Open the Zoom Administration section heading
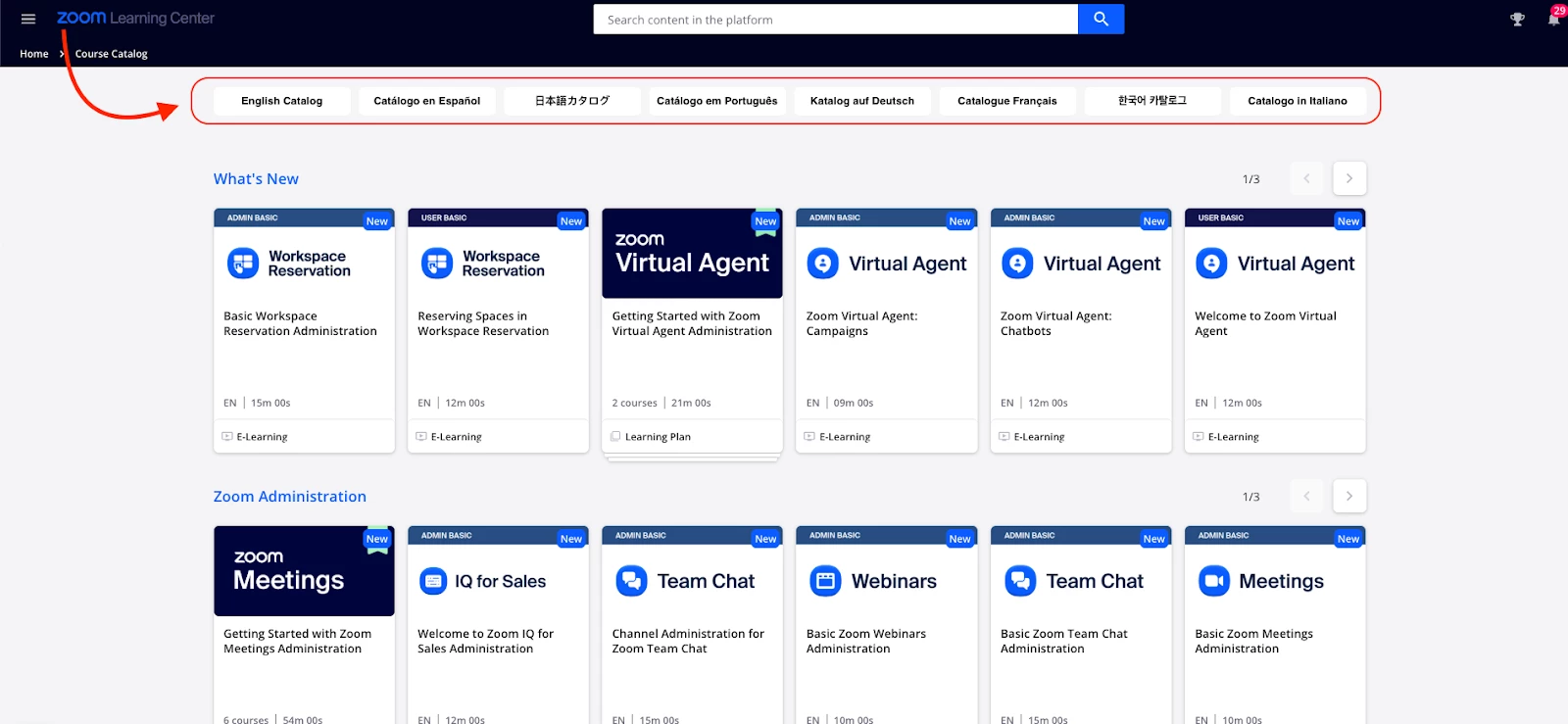Viewport: 1568px width, 724px height. tap(290, 497)
